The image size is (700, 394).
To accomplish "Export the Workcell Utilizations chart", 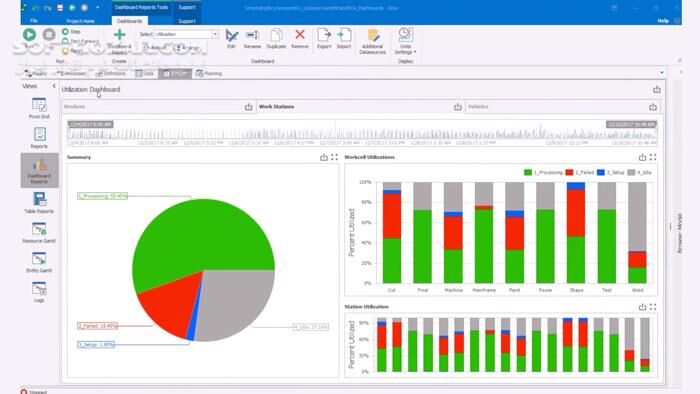I will point(642,158).
